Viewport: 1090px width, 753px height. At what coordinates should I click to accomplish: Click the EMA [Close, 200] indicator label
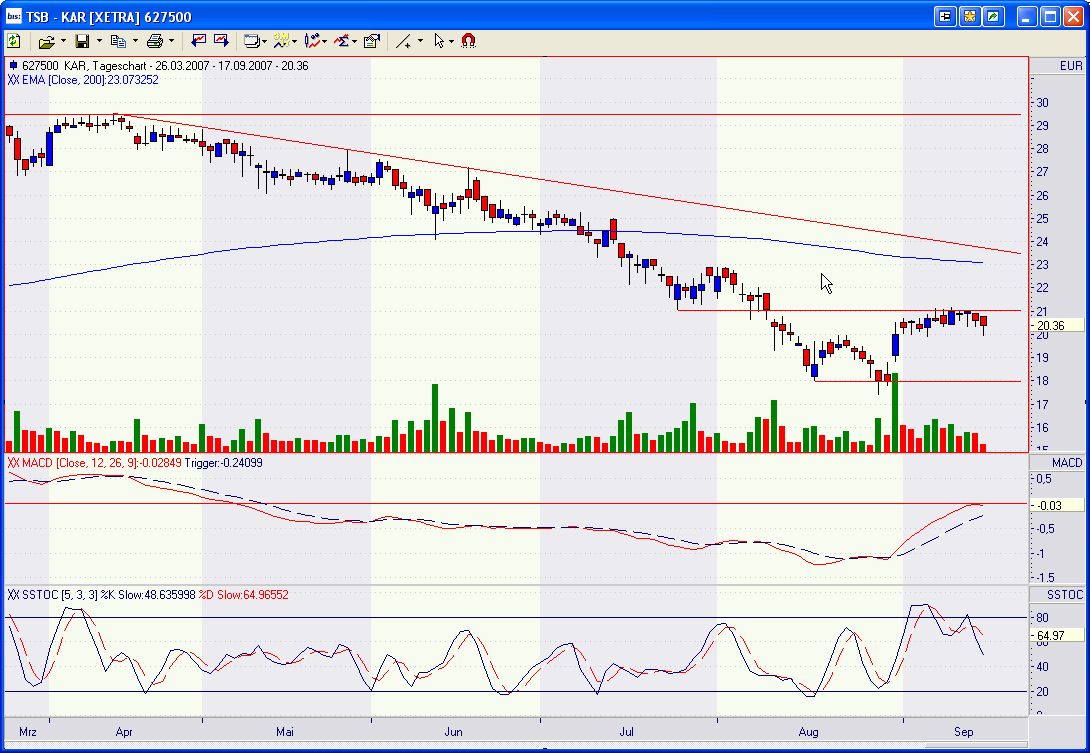tap(83, 80)
